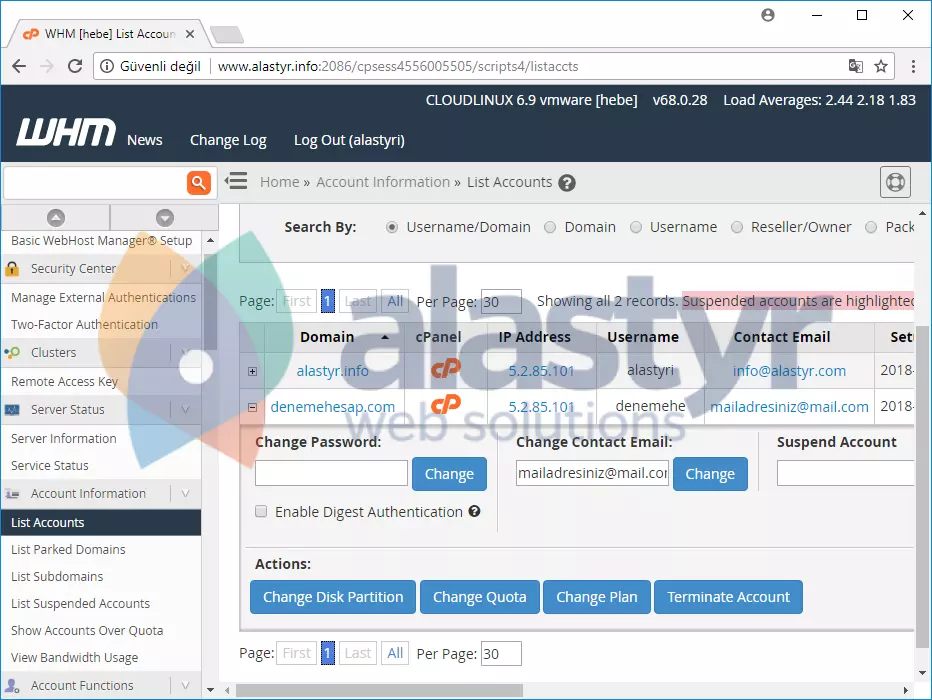Open alastyr.info domain link
The width and height of the screenshot is (932, 700).
[332, 371]
